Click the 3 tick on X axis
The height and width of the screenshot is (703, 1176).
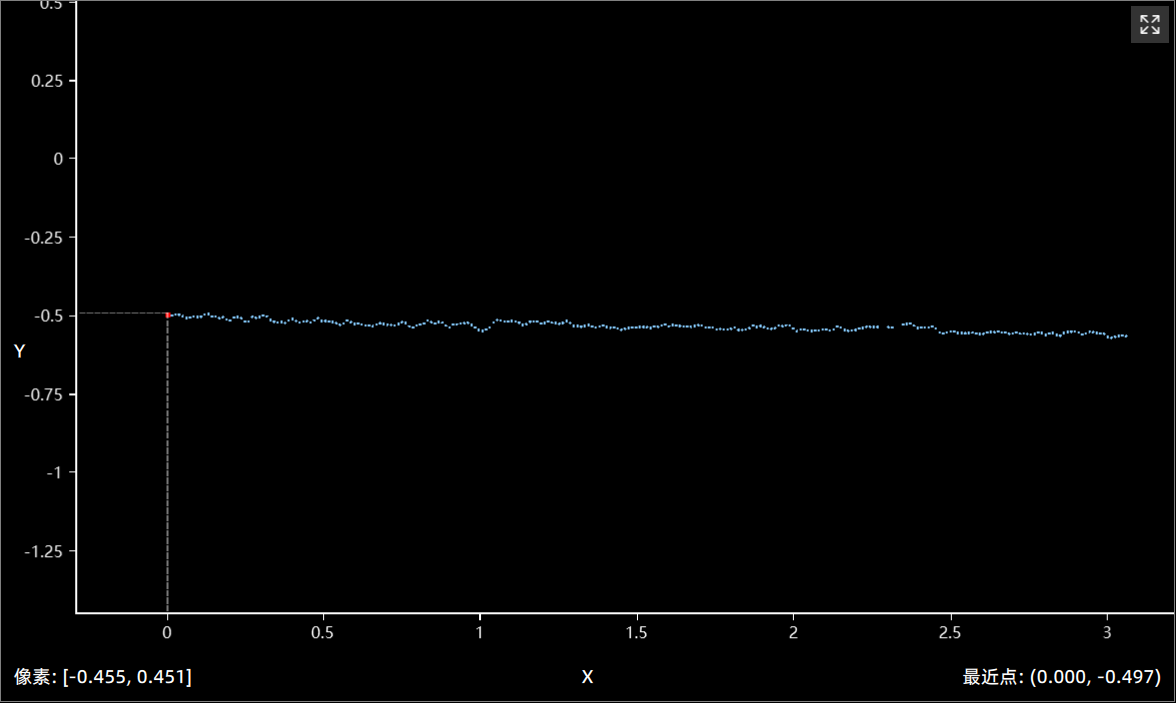1107,633
